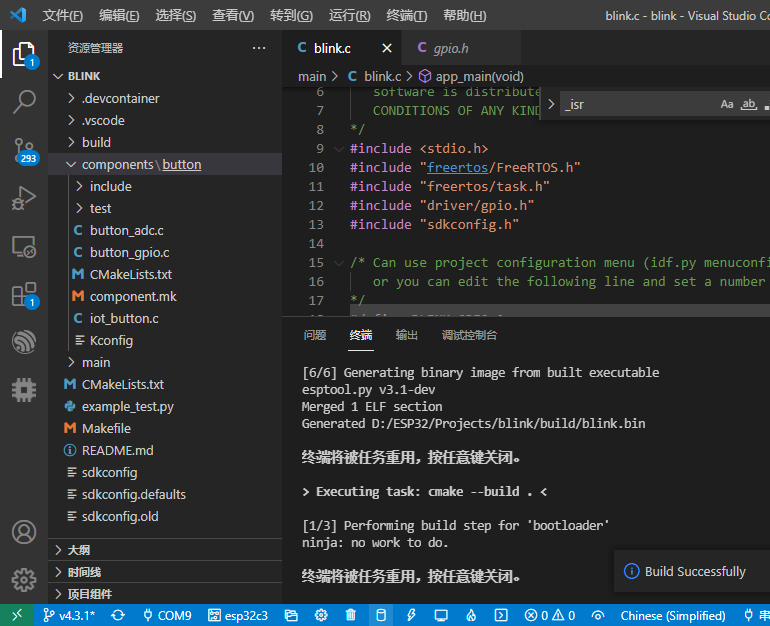Close the blink.c editor tab
The height and width of the screenshot is (626, 770).
click(x=387, y=48)
